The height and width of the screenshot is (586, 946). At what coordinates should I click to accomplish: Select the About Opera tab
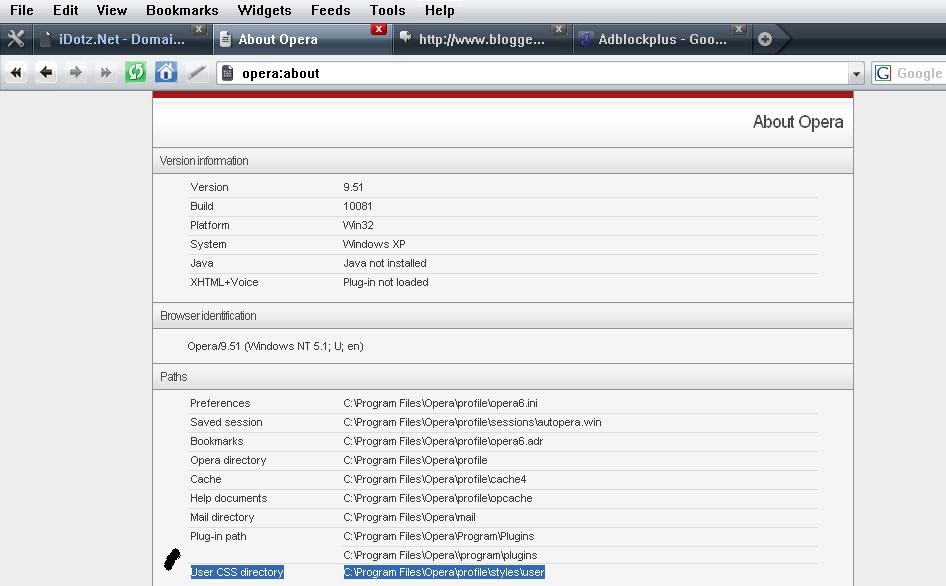(x=302, y=39)
